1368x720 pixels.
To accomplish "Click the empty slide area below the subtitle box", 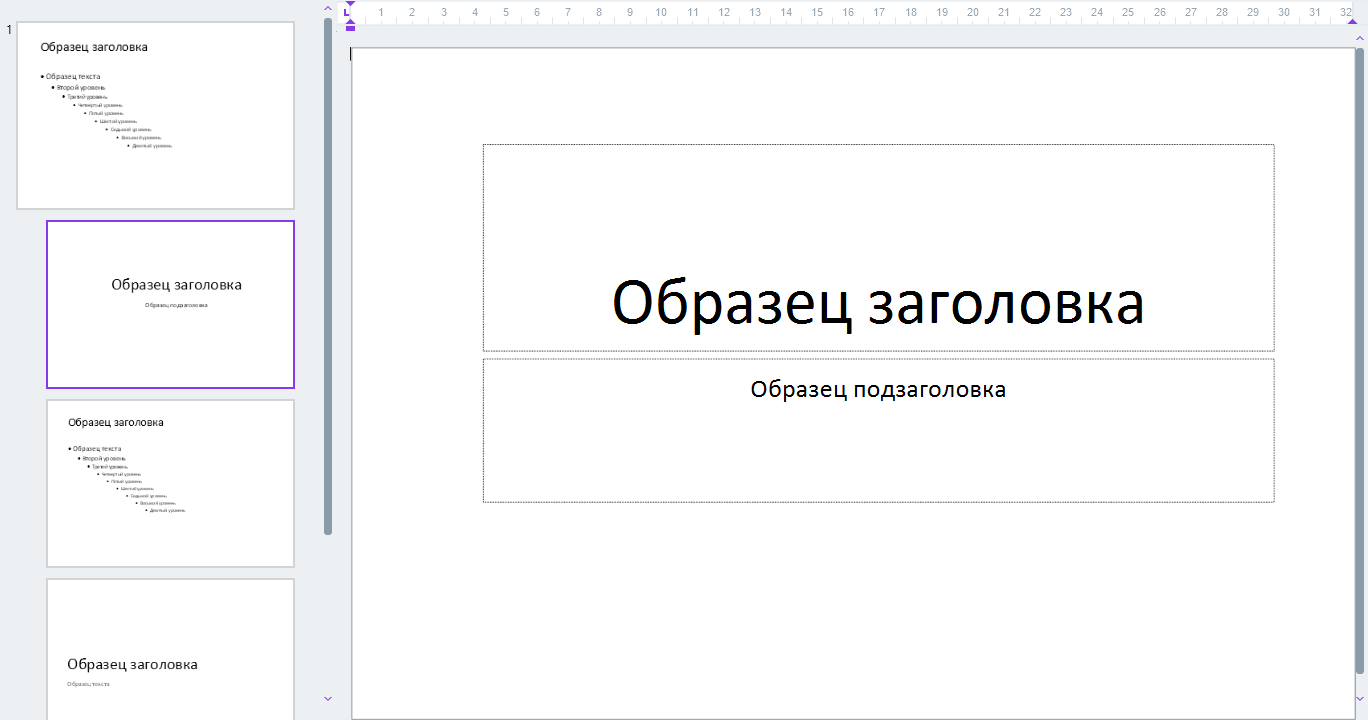I will pos(878,600).
